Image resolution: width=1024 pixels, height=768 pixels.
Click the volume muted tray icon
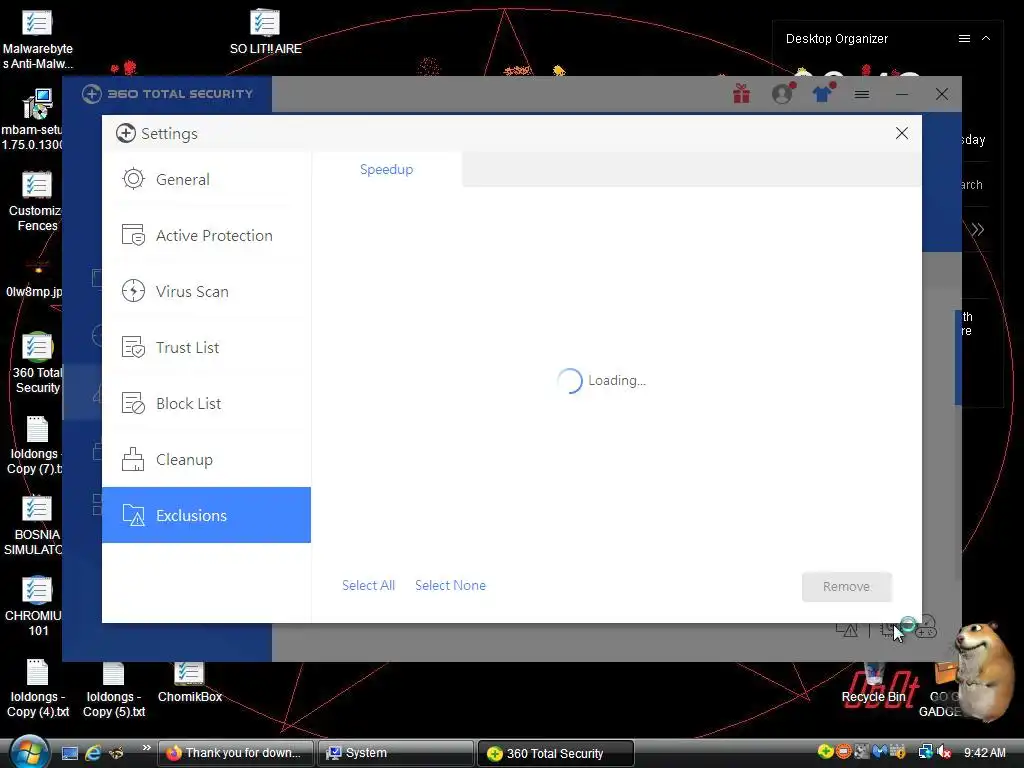(944, 752)
